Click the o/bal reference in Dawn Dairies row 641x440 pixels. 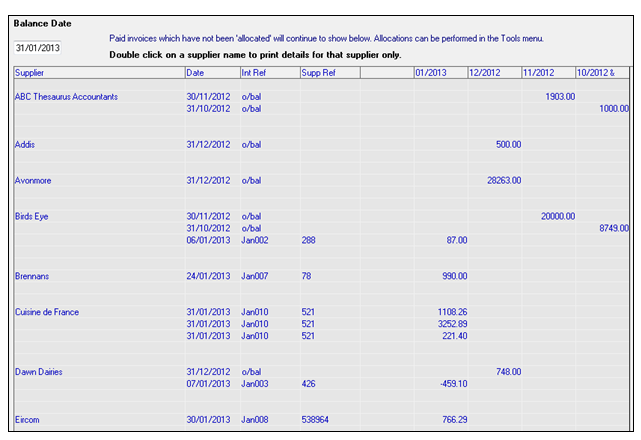251,372
